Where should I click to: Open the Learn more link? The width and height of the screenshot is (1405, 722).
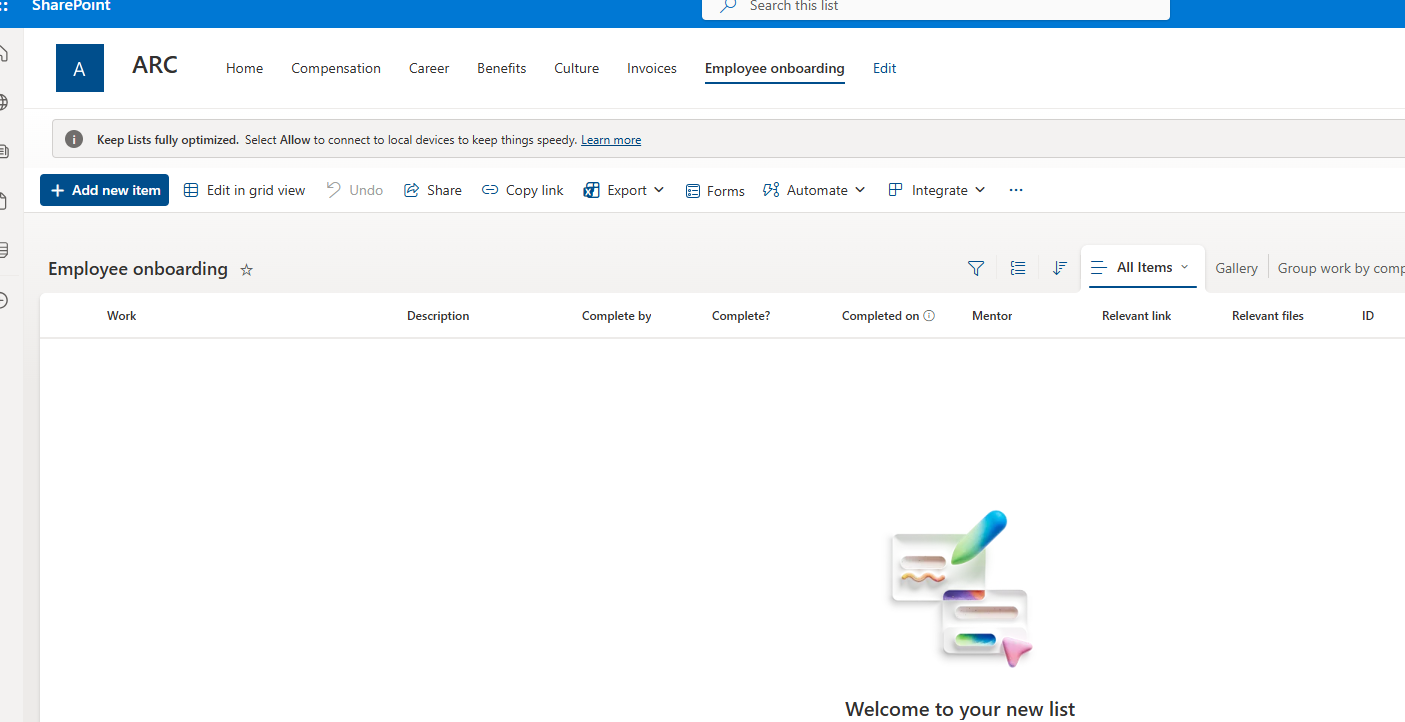[x=611, y=140]
